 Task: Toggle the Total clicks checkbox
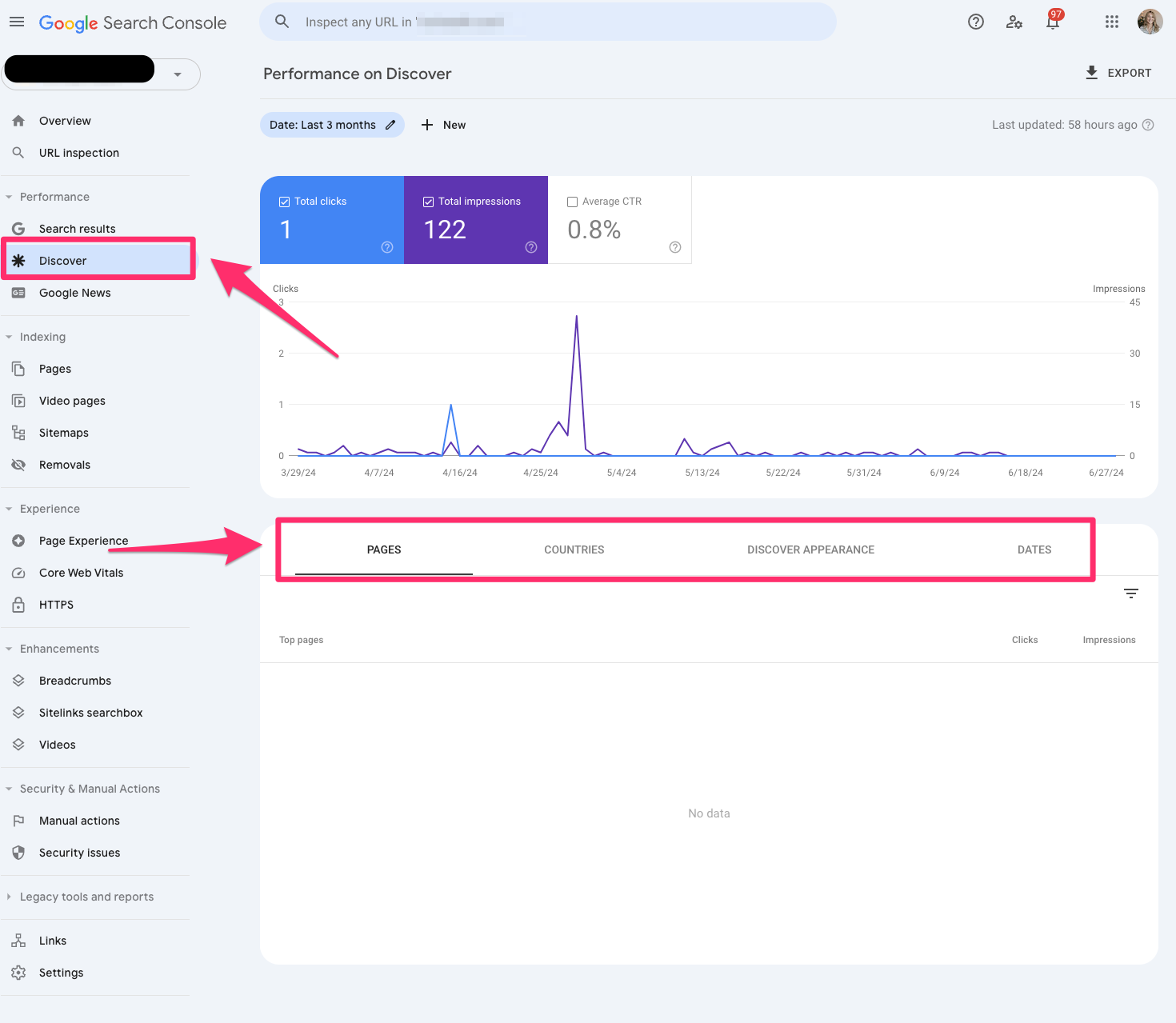(284, 202)
